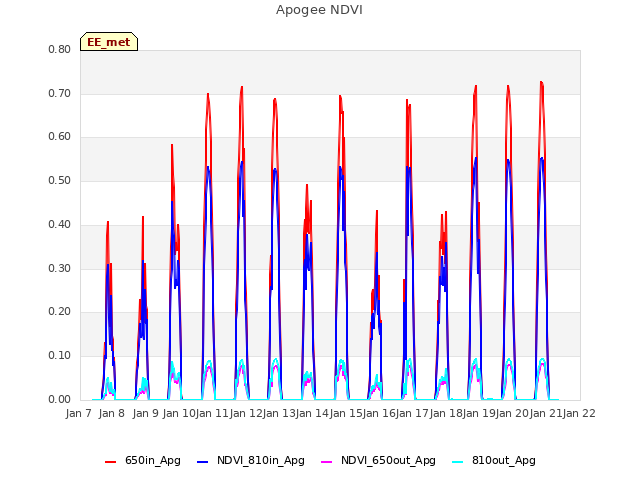640x480 pixels.
Task: Click the magenta NDVI_650out_Apg legend swatch
Action: (327, 462)
